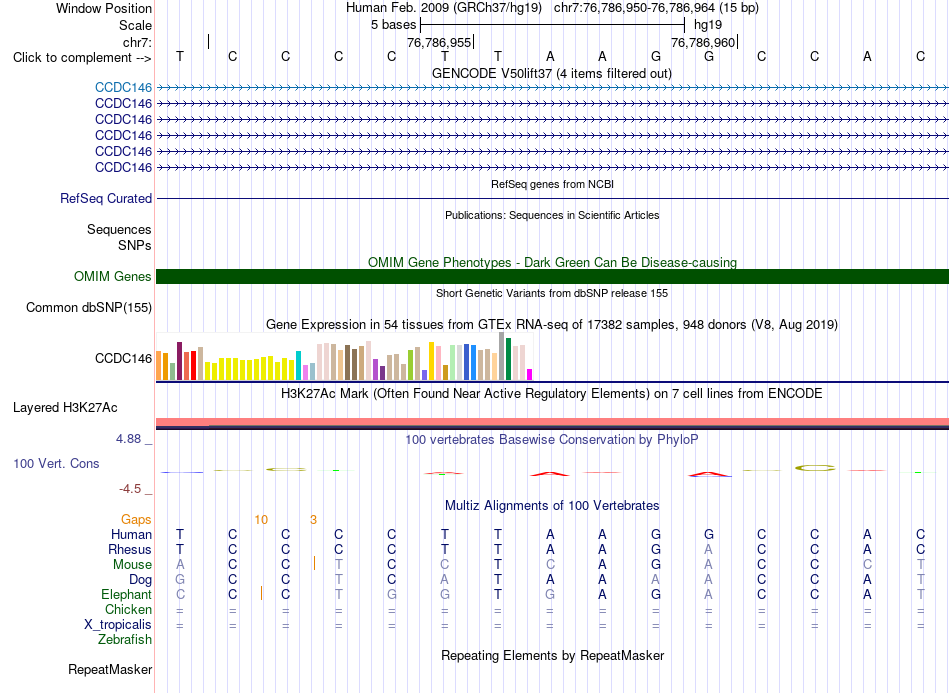Click the "5 bases" scale text
This screenshot has height=693, width=950.
[x=394, y=25]
